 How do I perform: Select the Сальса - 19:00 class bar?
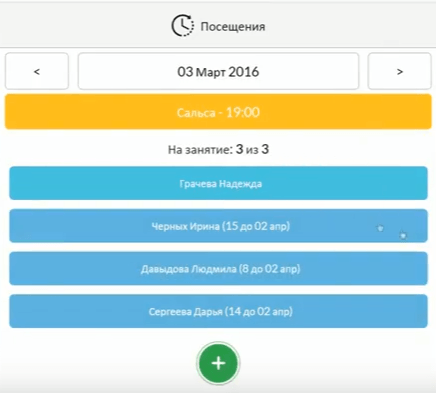[x=218, y=112]
